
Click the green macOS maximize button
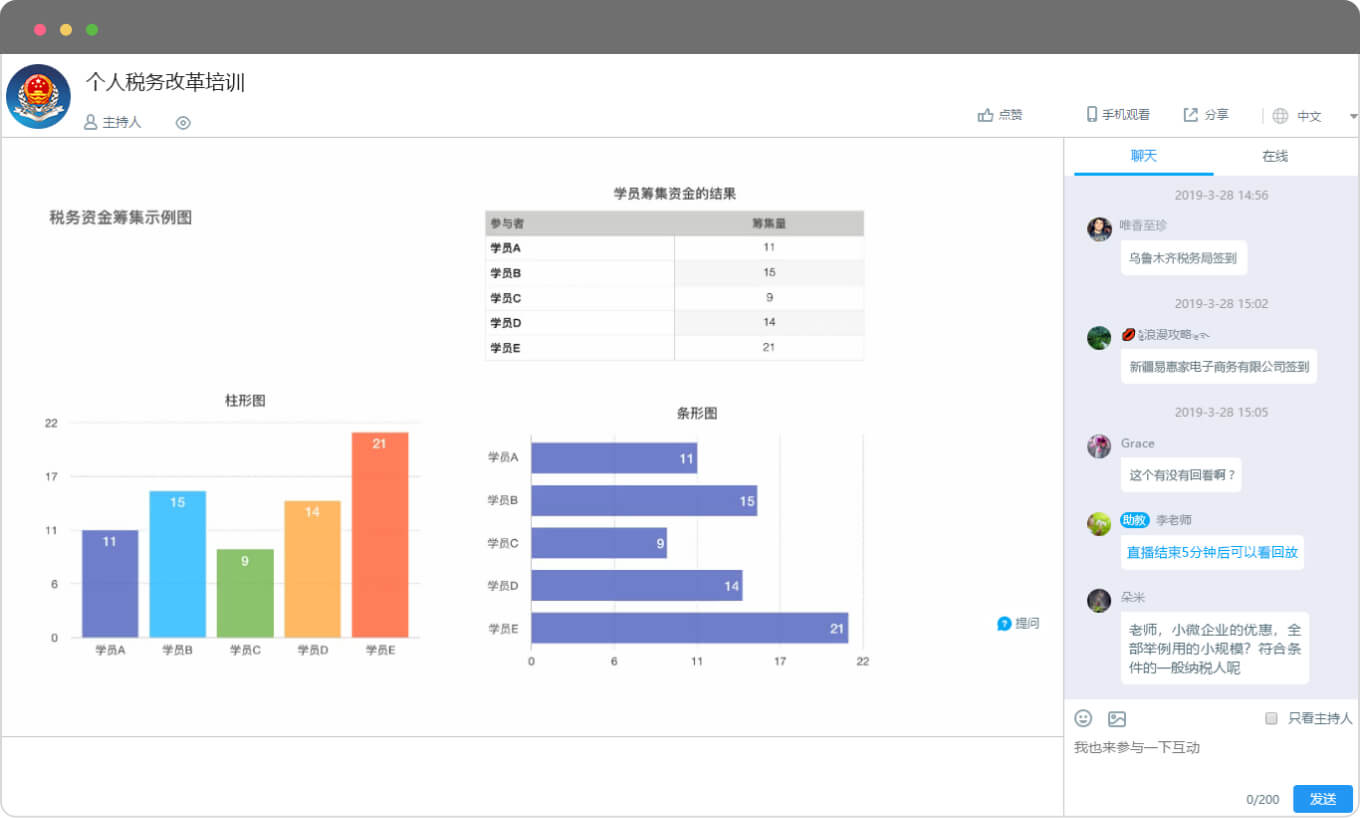[x=92, y=29]
